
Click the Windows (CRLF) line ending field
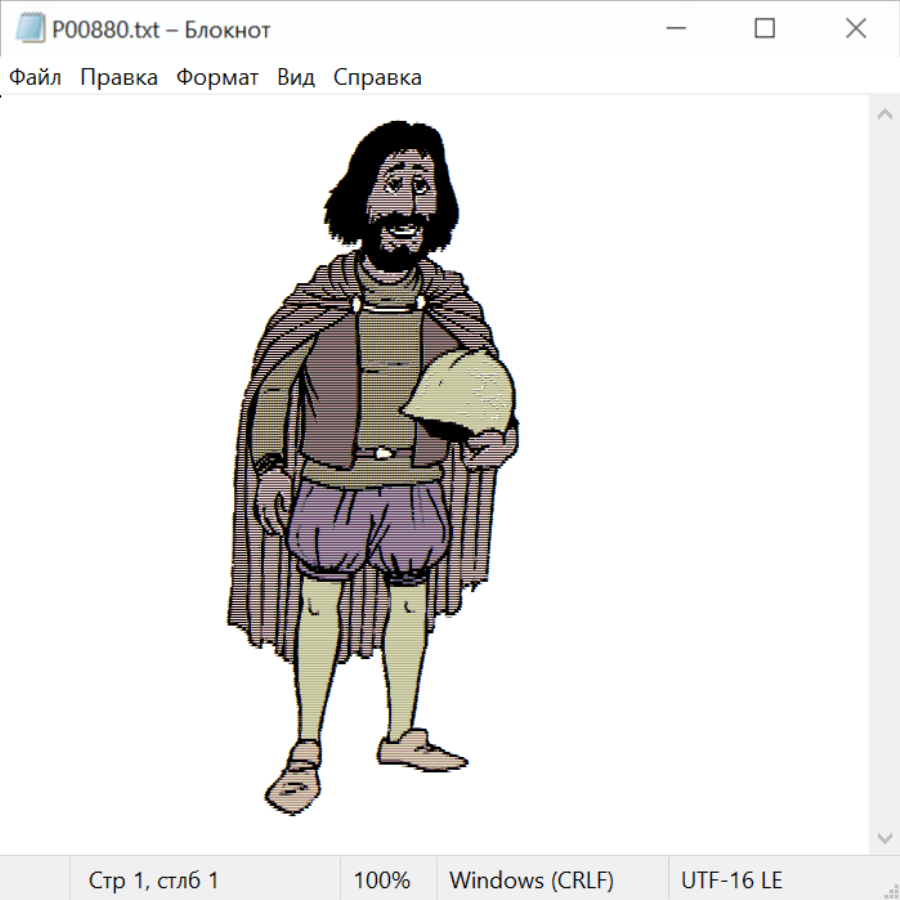(x=531, y=880)
